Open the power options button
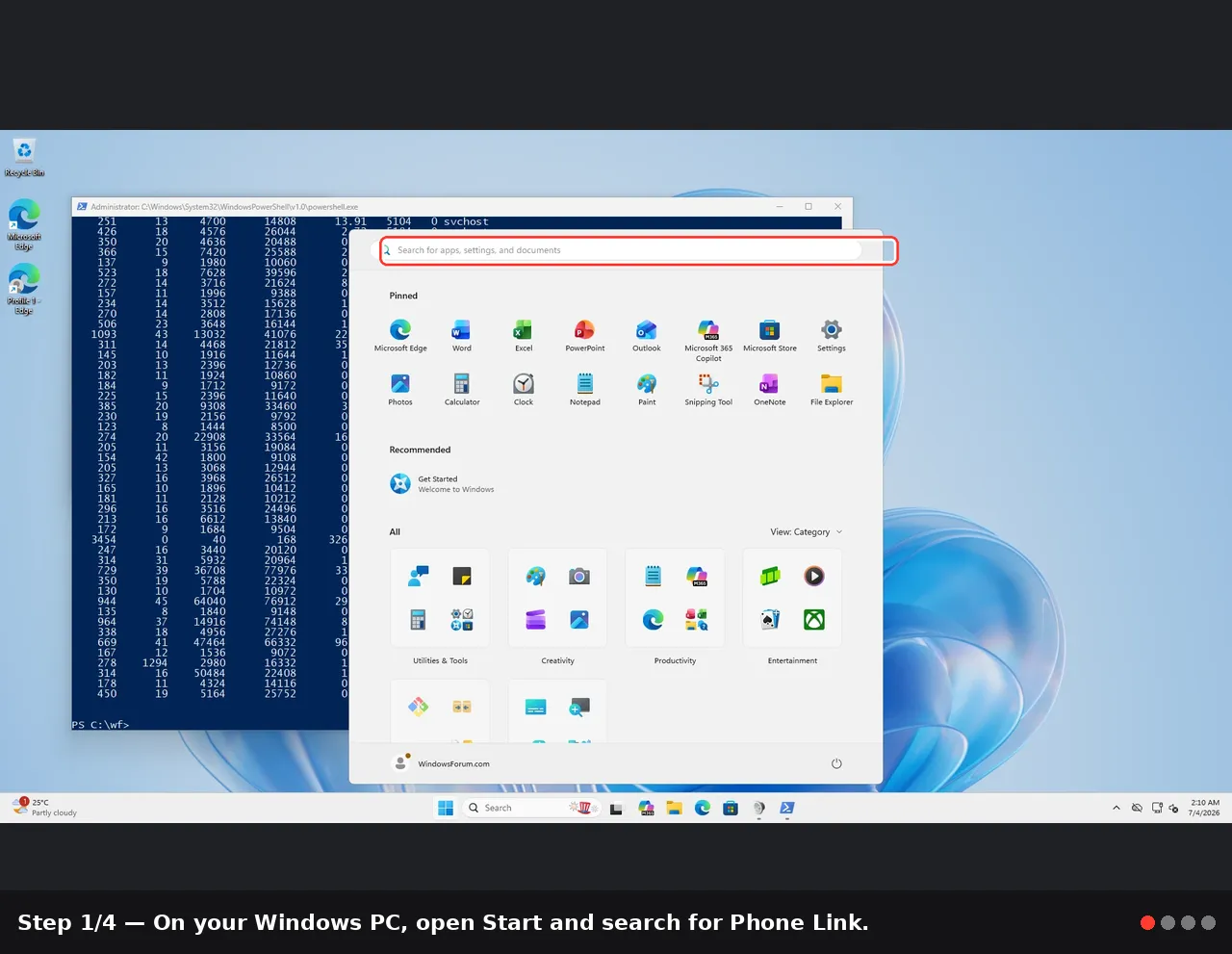The width and height of the screenshot is (1232, 954). (x=836, y=763)
